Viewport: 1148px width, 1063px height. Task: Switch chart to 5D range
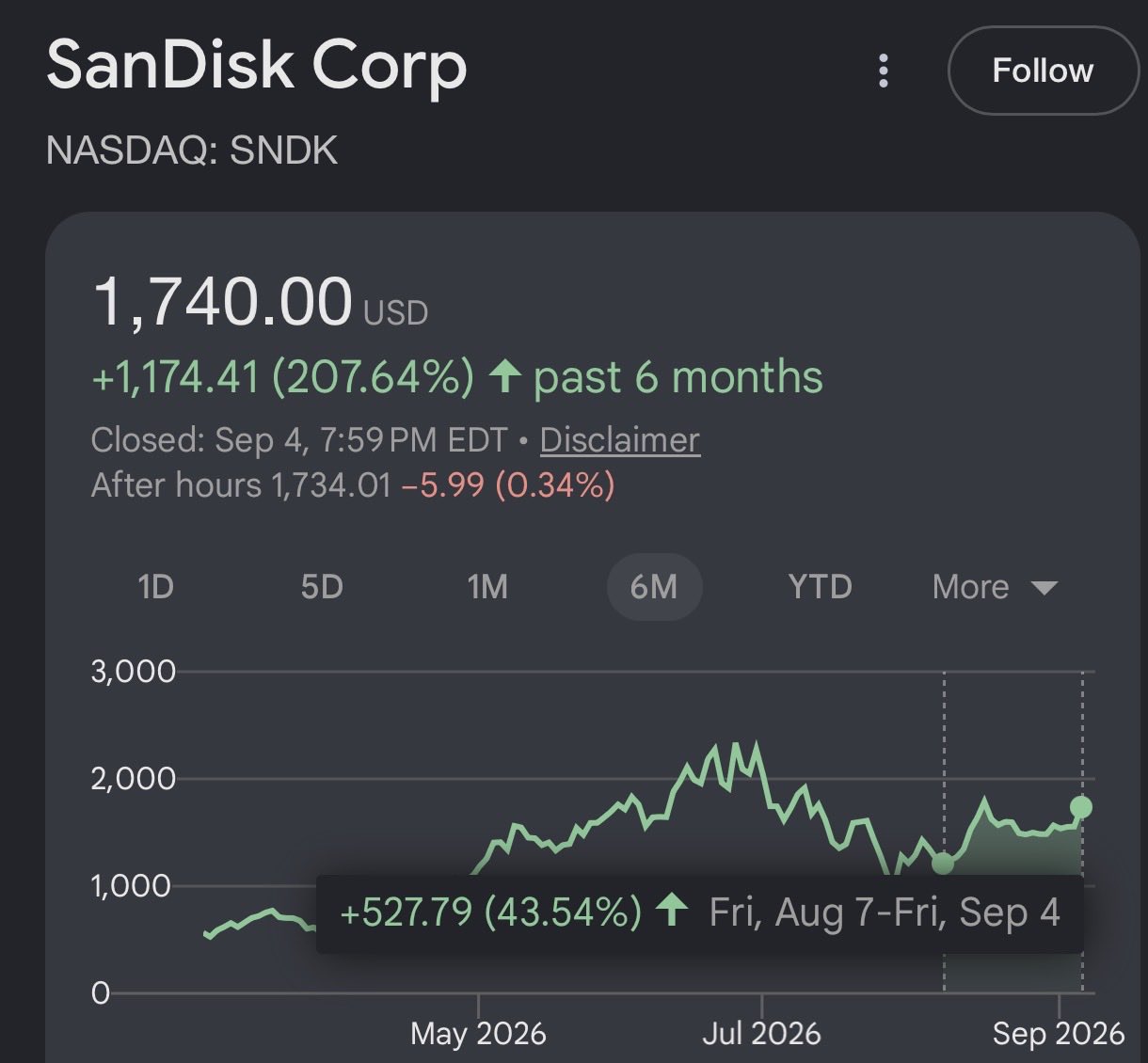click(x=322, y=587)
